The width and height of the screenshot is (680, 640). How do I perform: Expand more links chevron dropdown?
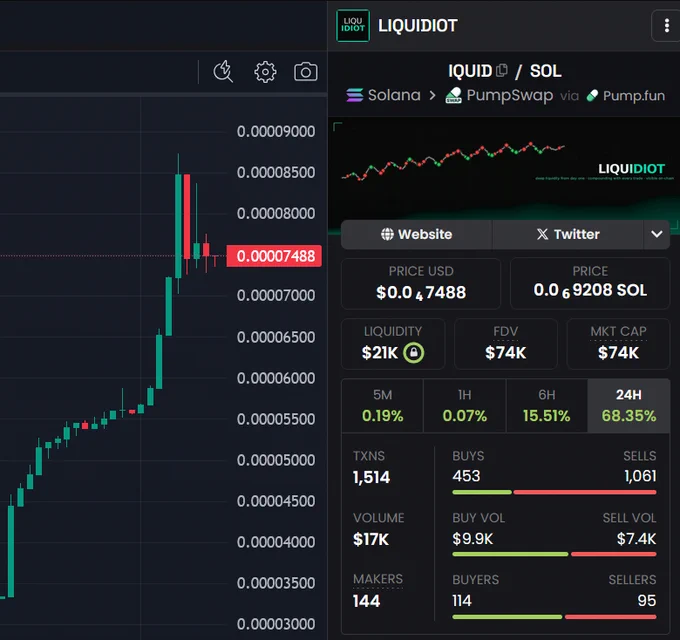point(657,234)
